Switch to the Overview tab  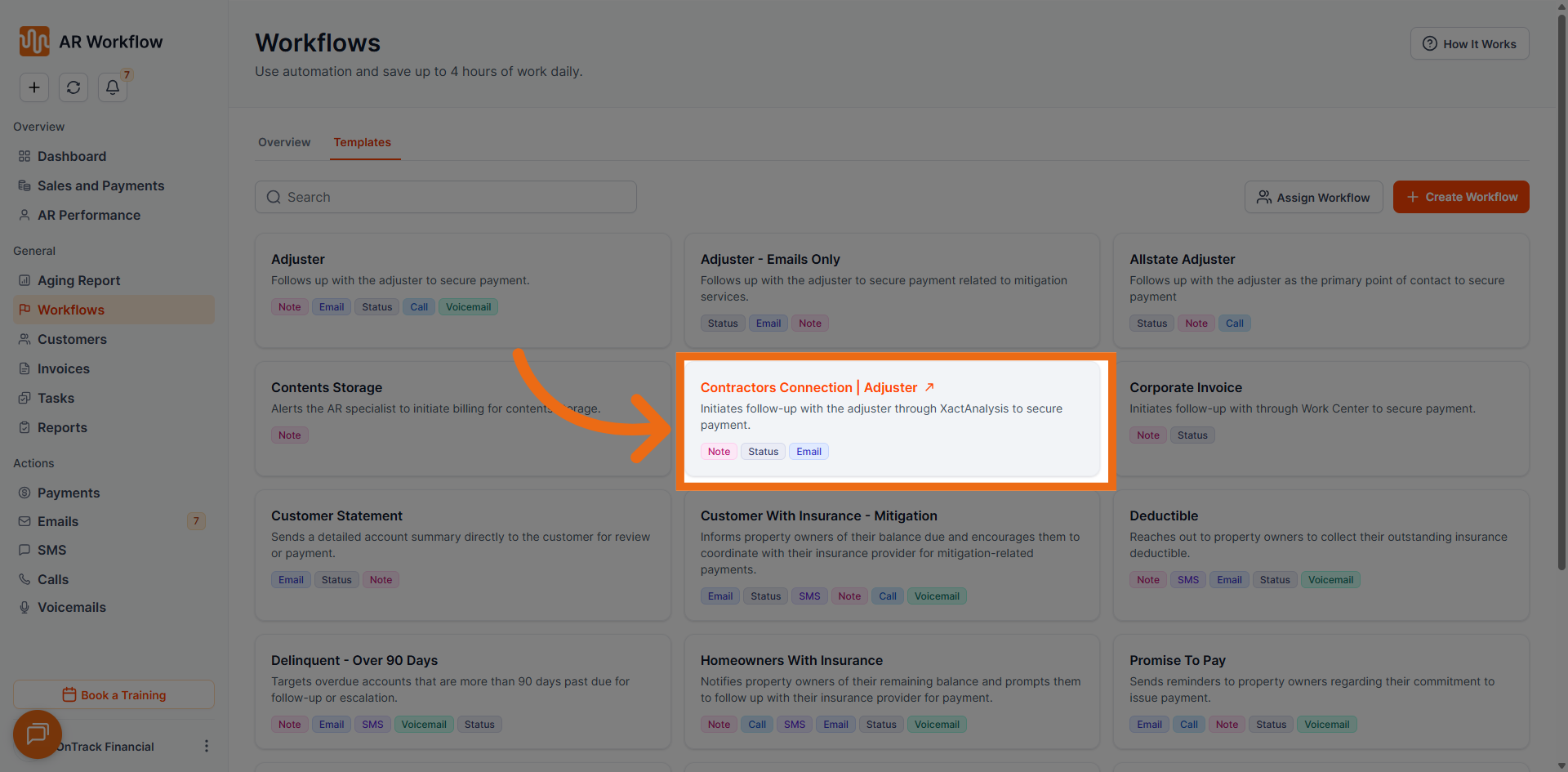click(x=284, y=142)
